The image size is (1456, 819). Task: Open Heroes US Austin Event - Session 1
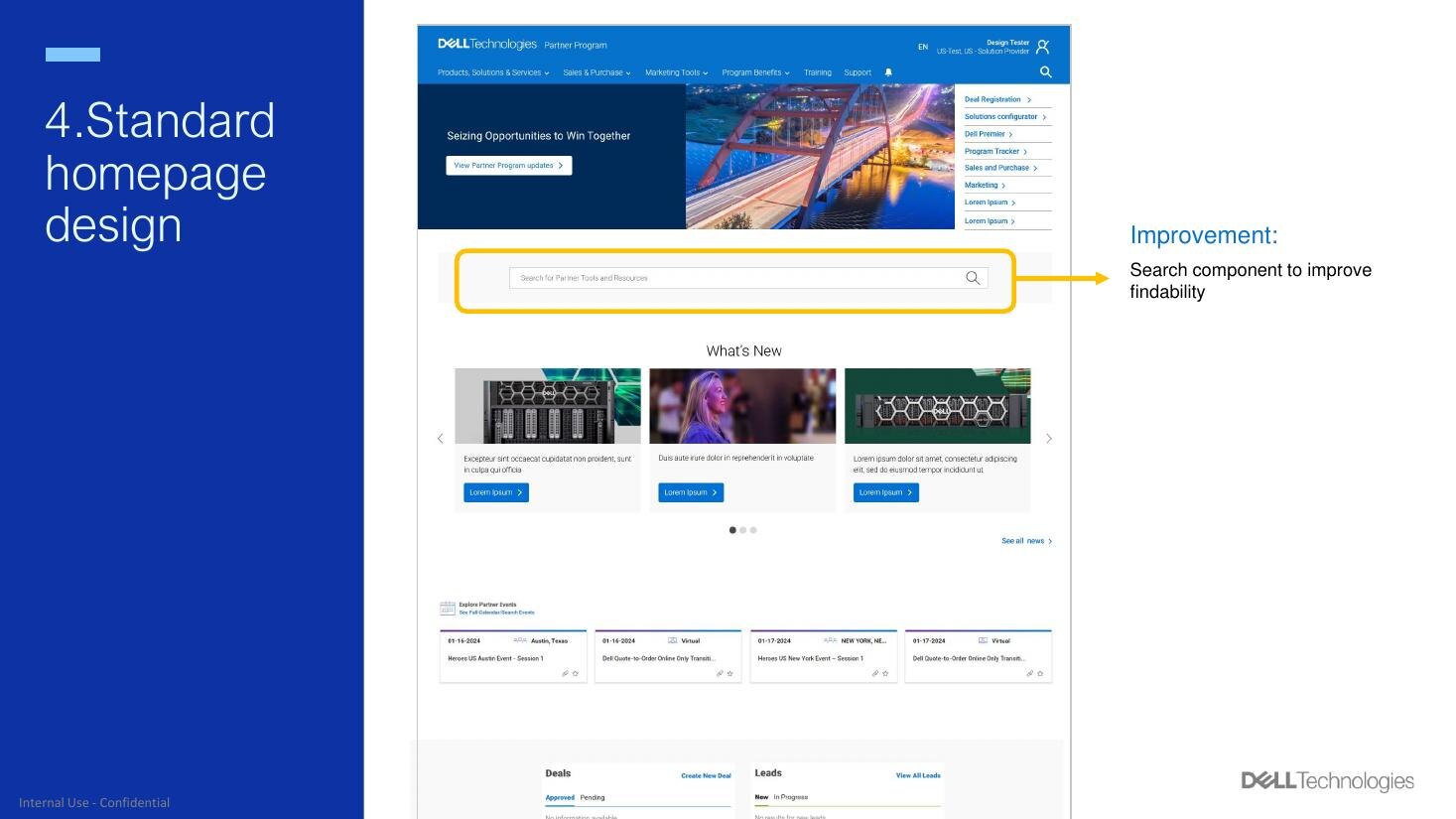click(x=495, y=658)
